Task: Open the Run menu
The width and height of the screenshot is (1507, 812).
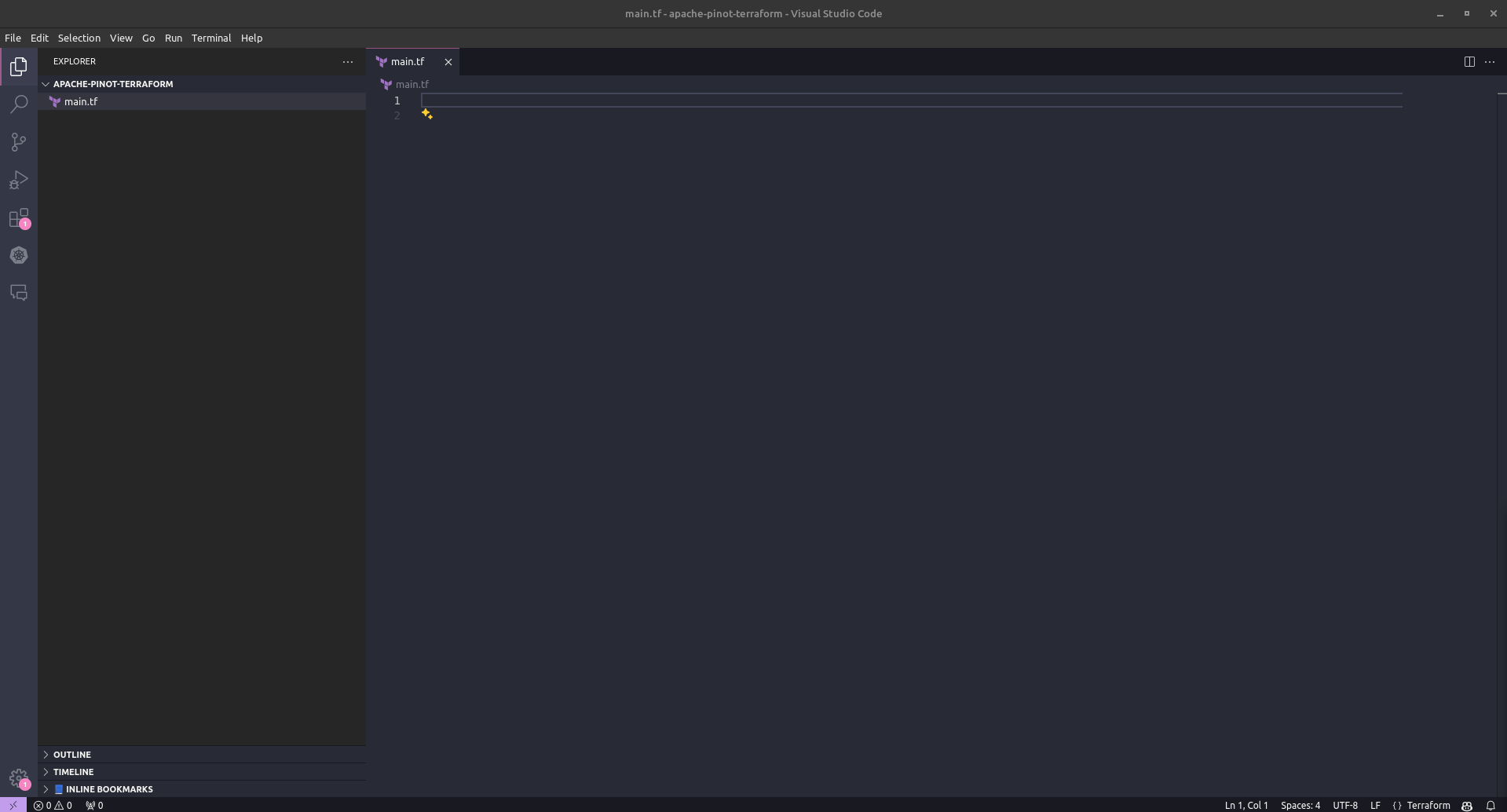Action: [174, 38]
